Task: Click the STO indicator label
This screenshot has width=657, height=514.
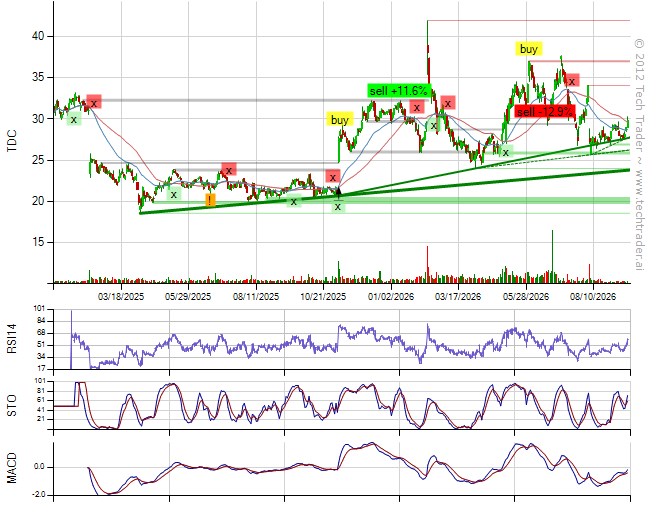Action: [12, 405]
